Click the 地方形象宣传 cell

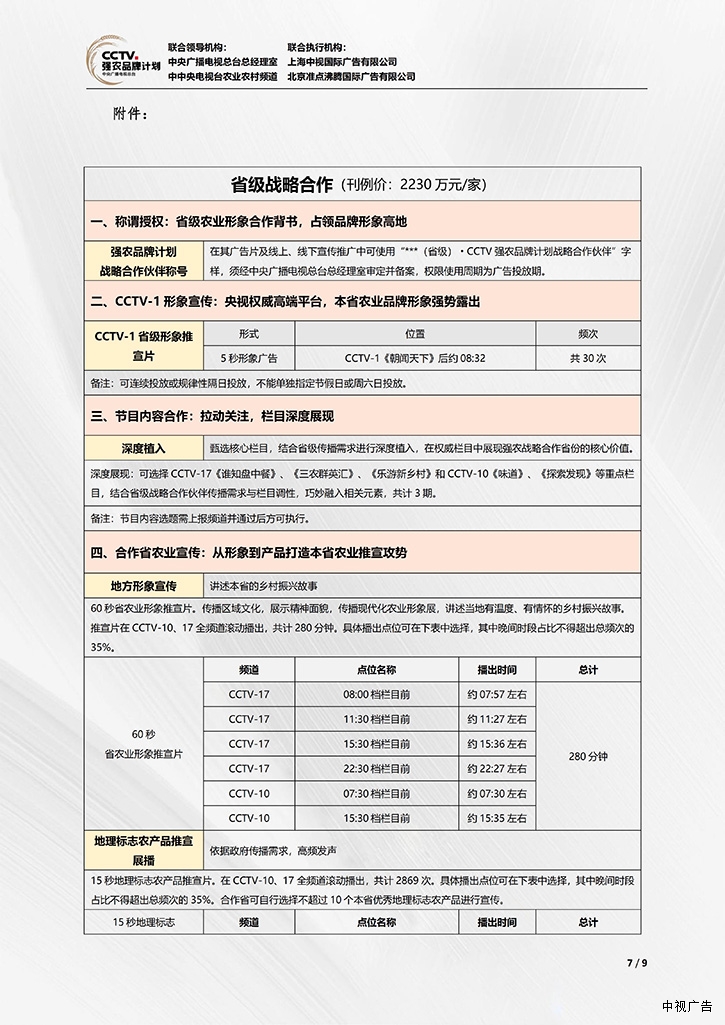[x=144, y=586]
